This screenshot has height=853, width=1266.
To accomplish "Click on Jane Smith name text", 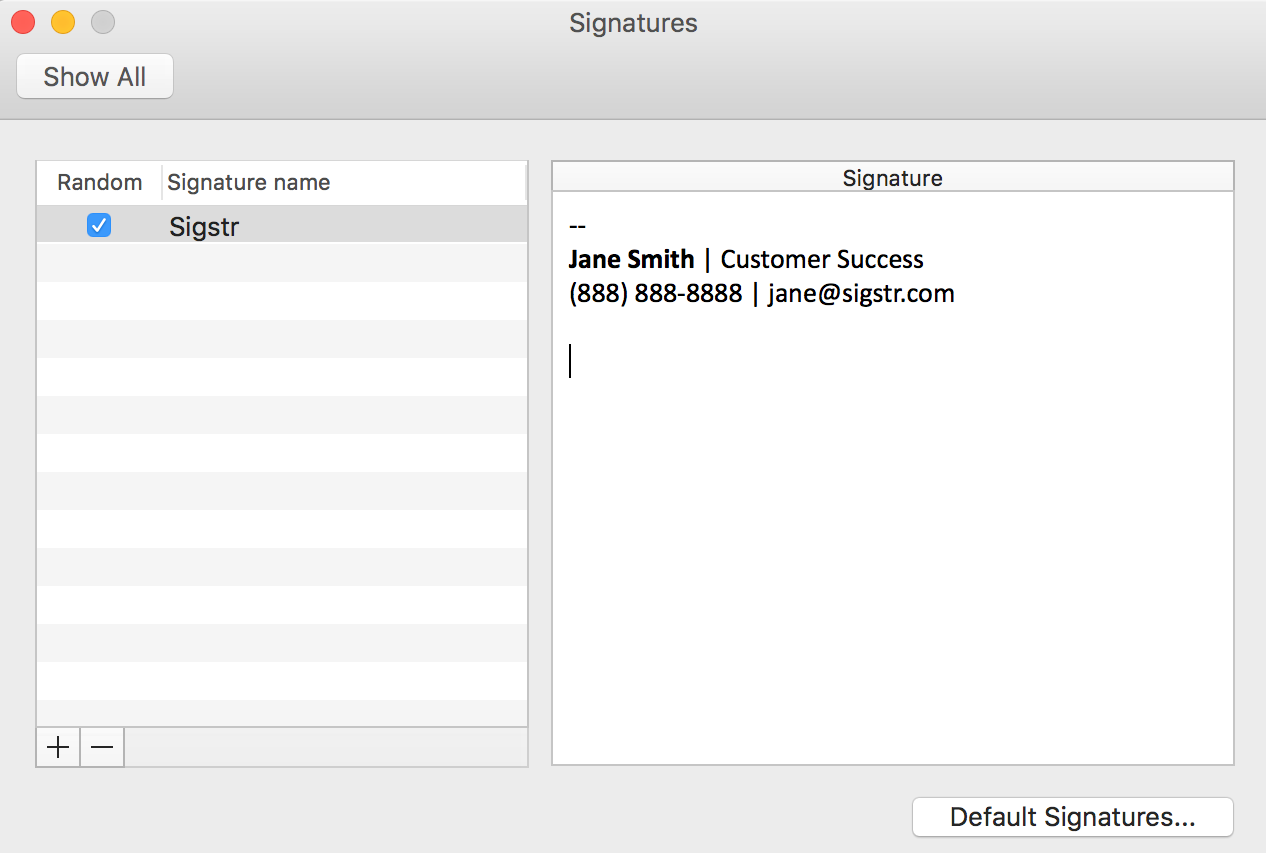I will [631, 260].
